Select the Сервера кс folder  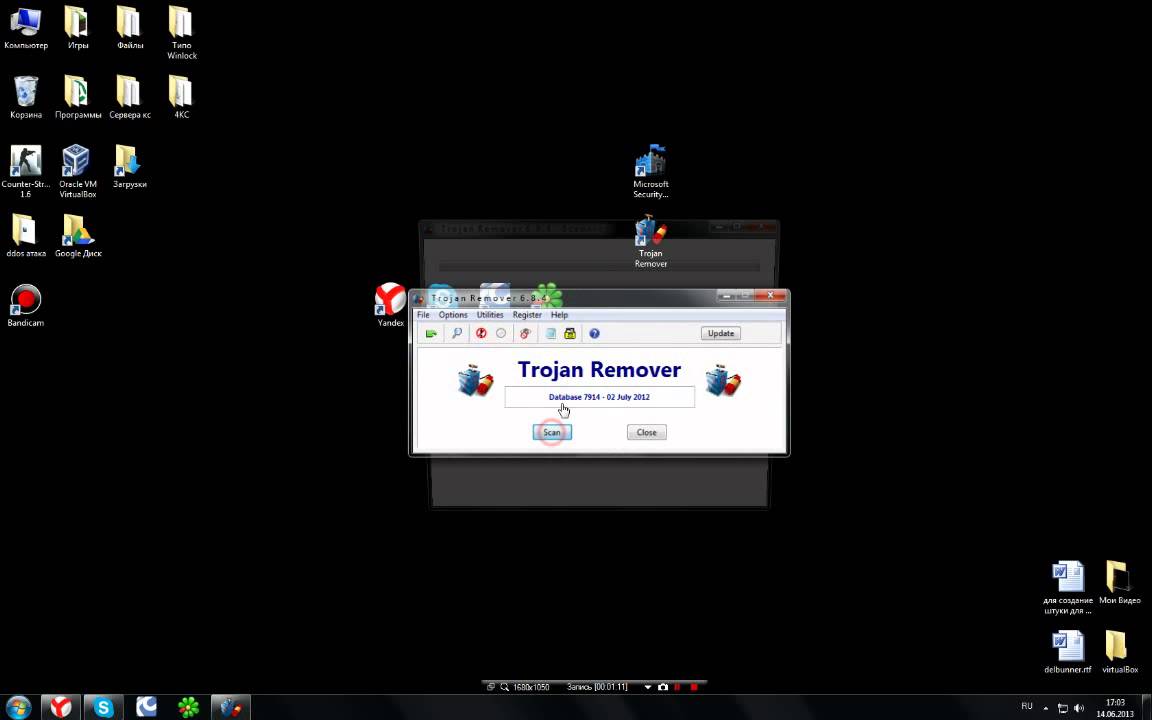point(130,97)
